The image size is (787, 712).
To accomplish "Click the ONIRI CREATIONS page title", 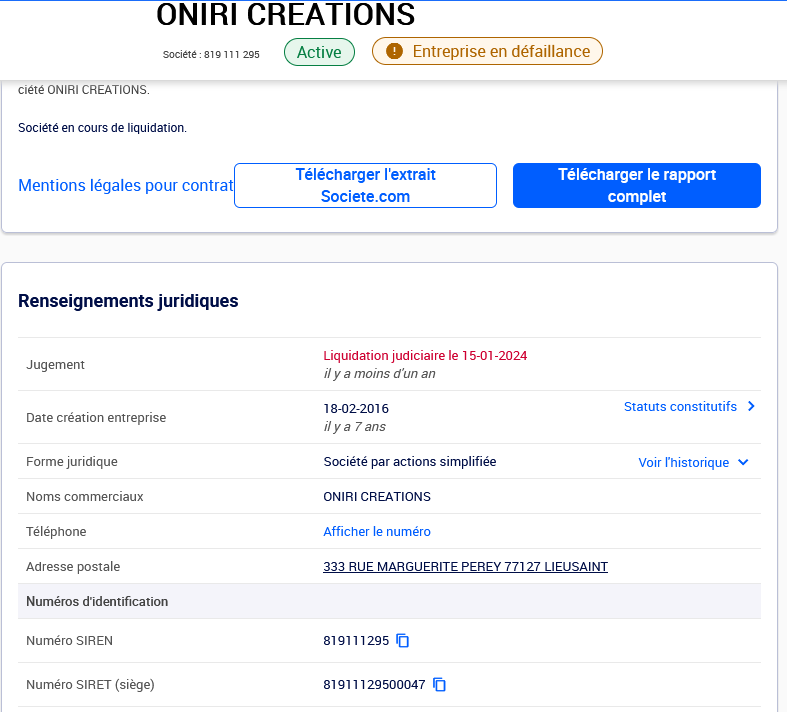I will [286, 15].
